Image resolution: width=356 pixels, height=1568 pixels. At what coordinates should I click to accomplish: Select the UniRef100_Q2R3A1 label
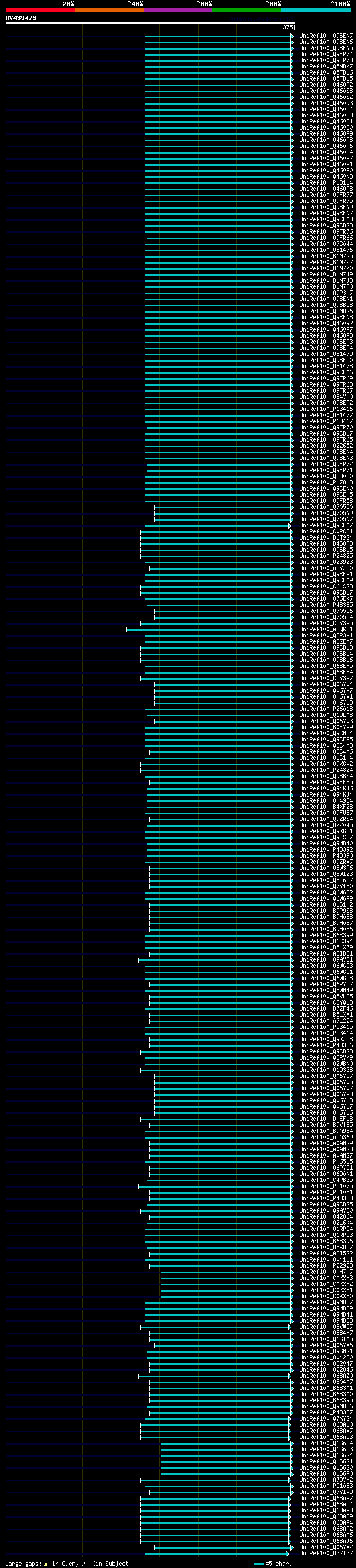[x=326, y=635]
